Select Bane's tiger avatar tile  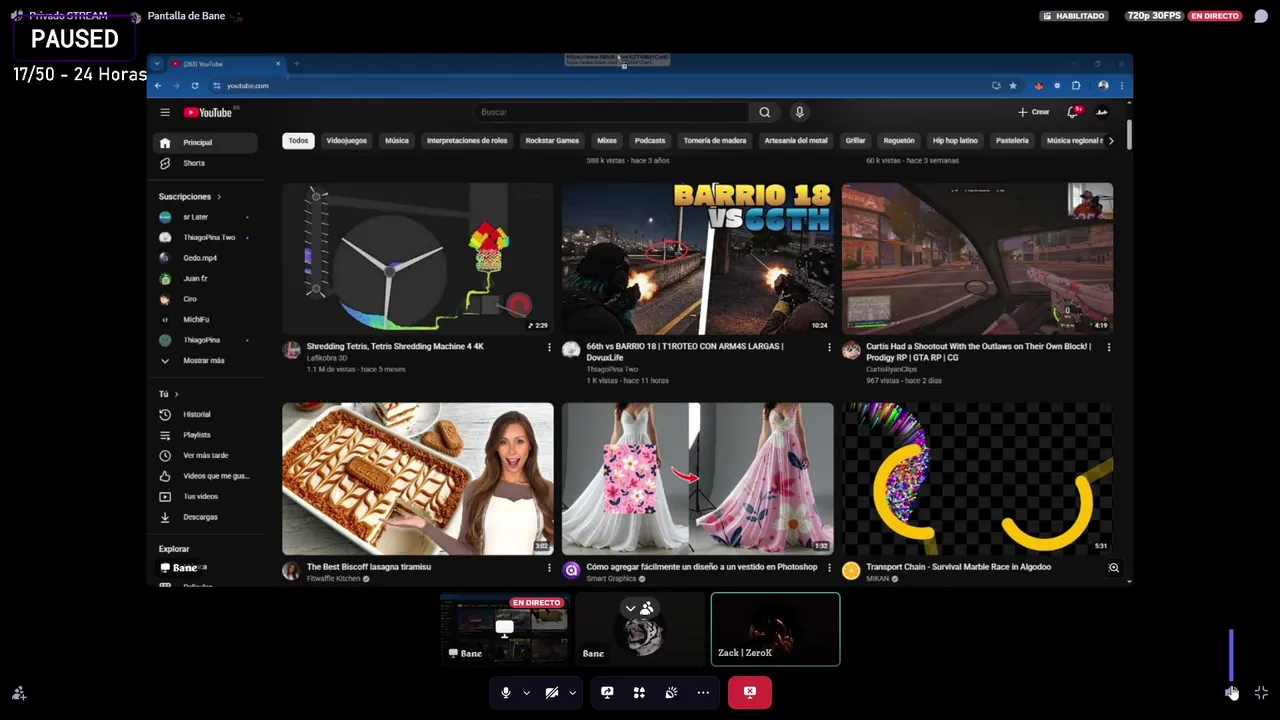pyautogui.click(x=640, y=629)
